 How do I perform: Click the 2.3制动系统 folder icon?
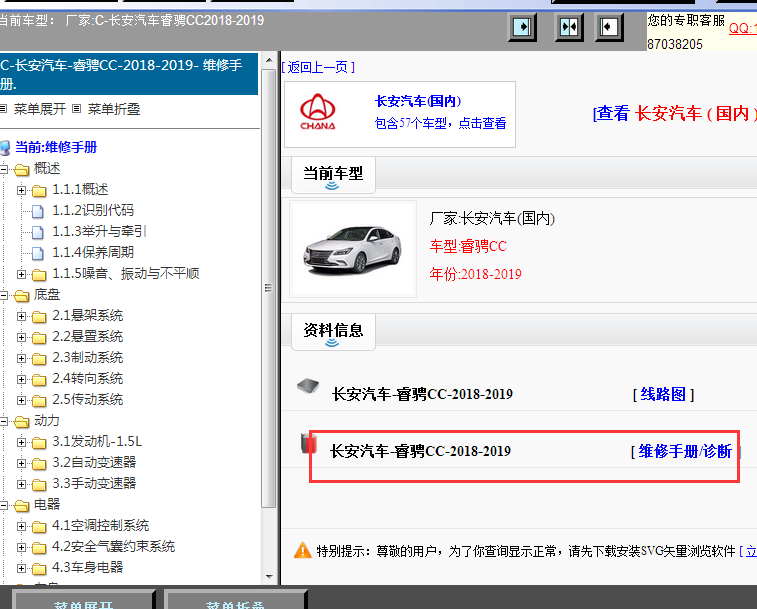pos(39,358)
